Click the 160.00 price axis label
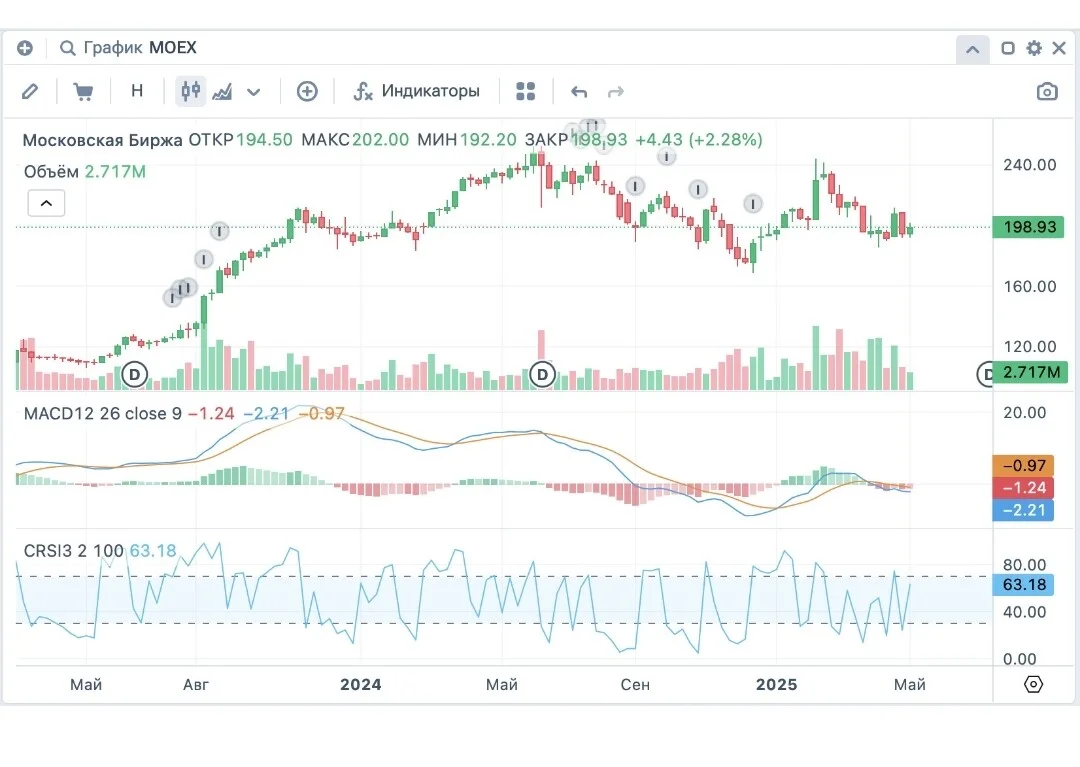Viewport: 1080px width, 767px height. 1030,286
